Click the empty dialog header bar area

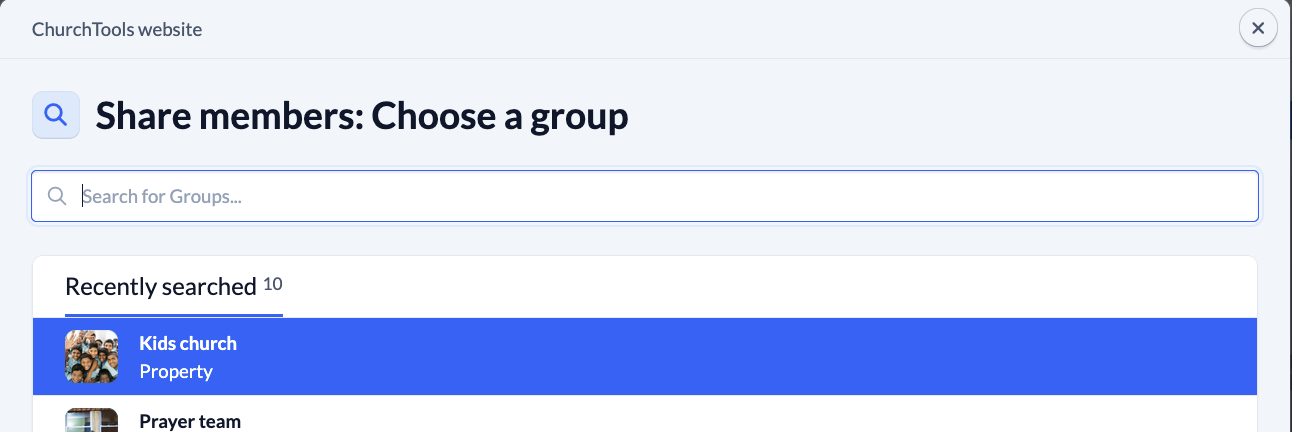[x=700, y=29]
